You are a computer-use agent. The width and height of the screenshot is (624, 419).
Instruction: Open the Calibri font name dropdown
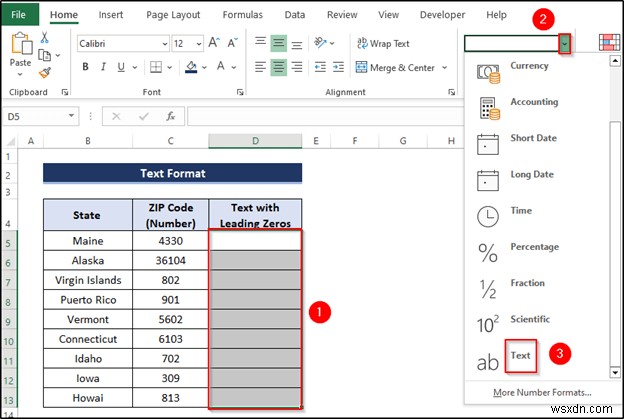(165, 44)
